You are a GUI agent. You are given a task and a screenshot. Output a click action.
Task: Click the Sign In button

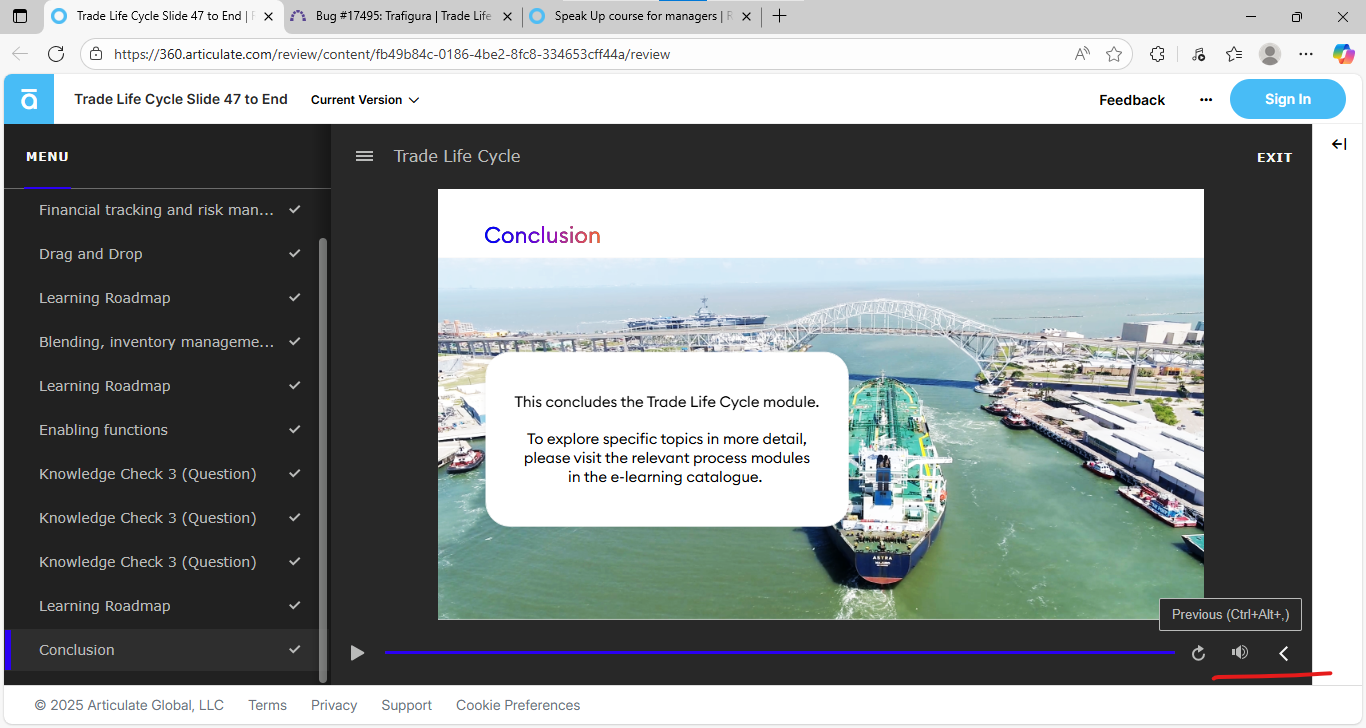pyautogui.click(x=1287, y=99)
